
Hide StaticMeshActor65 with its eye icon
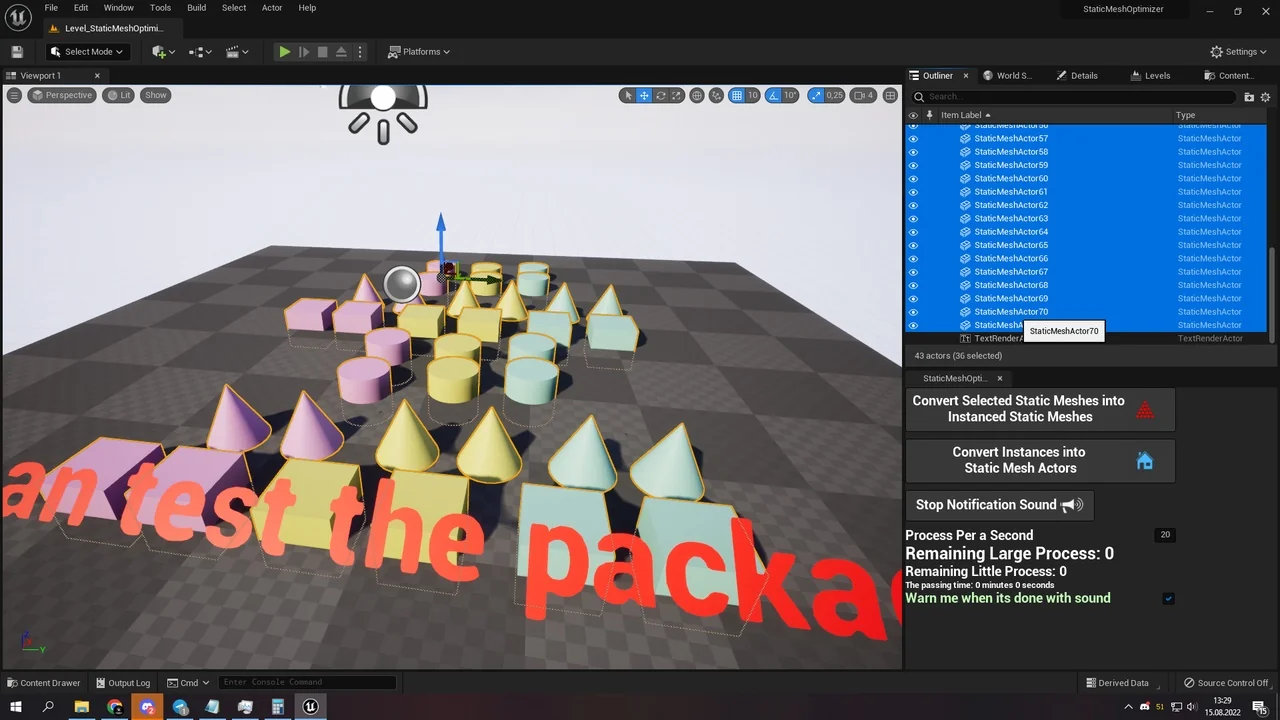[913, 245]
